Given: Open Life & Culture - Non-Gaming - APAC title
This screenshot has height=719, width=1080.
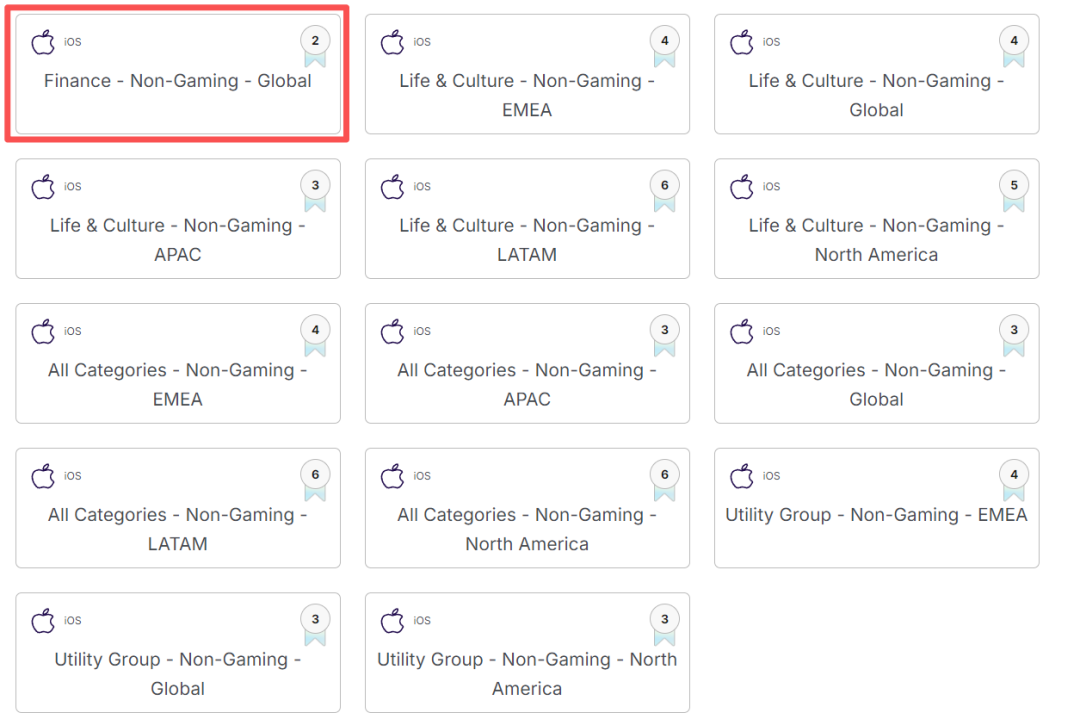Looking at the screenshot, I should (x=178, y=240).
